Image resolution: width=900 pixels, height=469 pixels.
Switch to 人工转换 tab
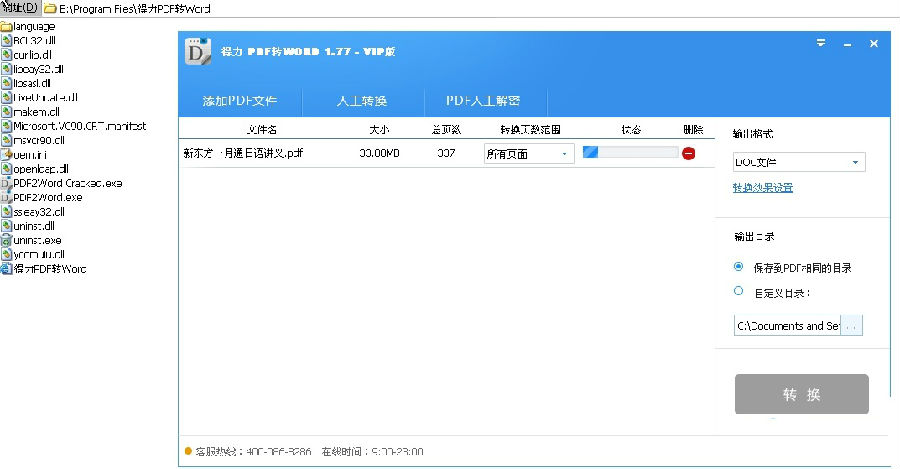pos(362,101)
